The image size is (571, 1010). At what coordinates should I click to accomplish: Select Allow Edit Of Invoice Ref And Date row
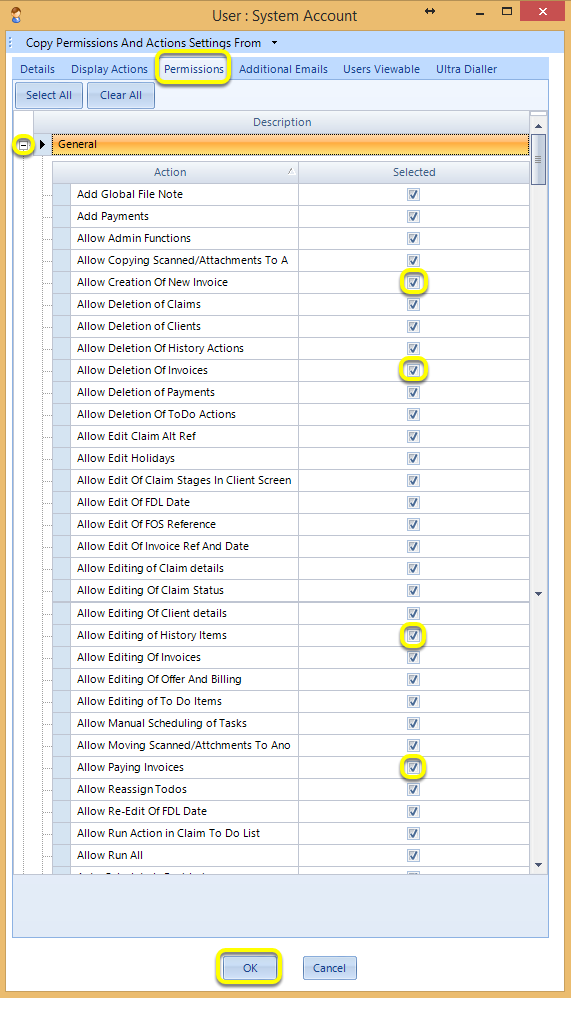[x=291, y=546]
